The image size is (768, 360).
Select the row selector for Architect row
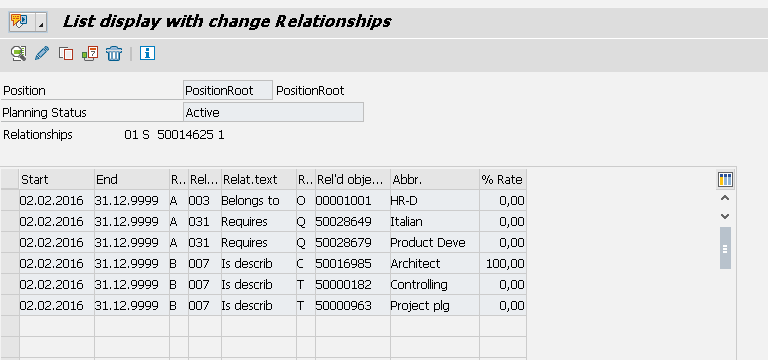10,264
